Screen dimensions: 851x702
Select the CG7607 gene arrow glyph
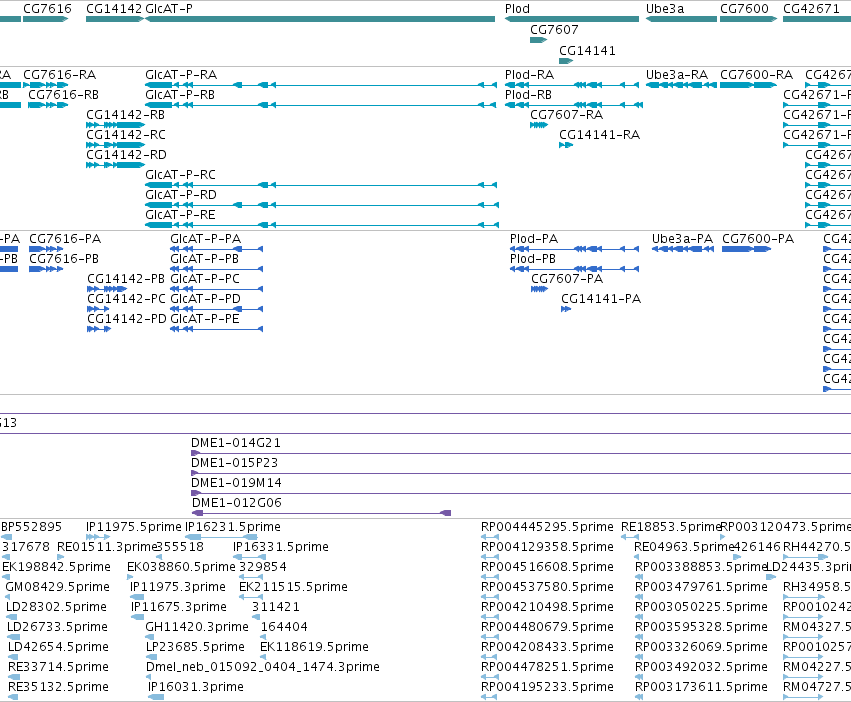coord(538,40)
